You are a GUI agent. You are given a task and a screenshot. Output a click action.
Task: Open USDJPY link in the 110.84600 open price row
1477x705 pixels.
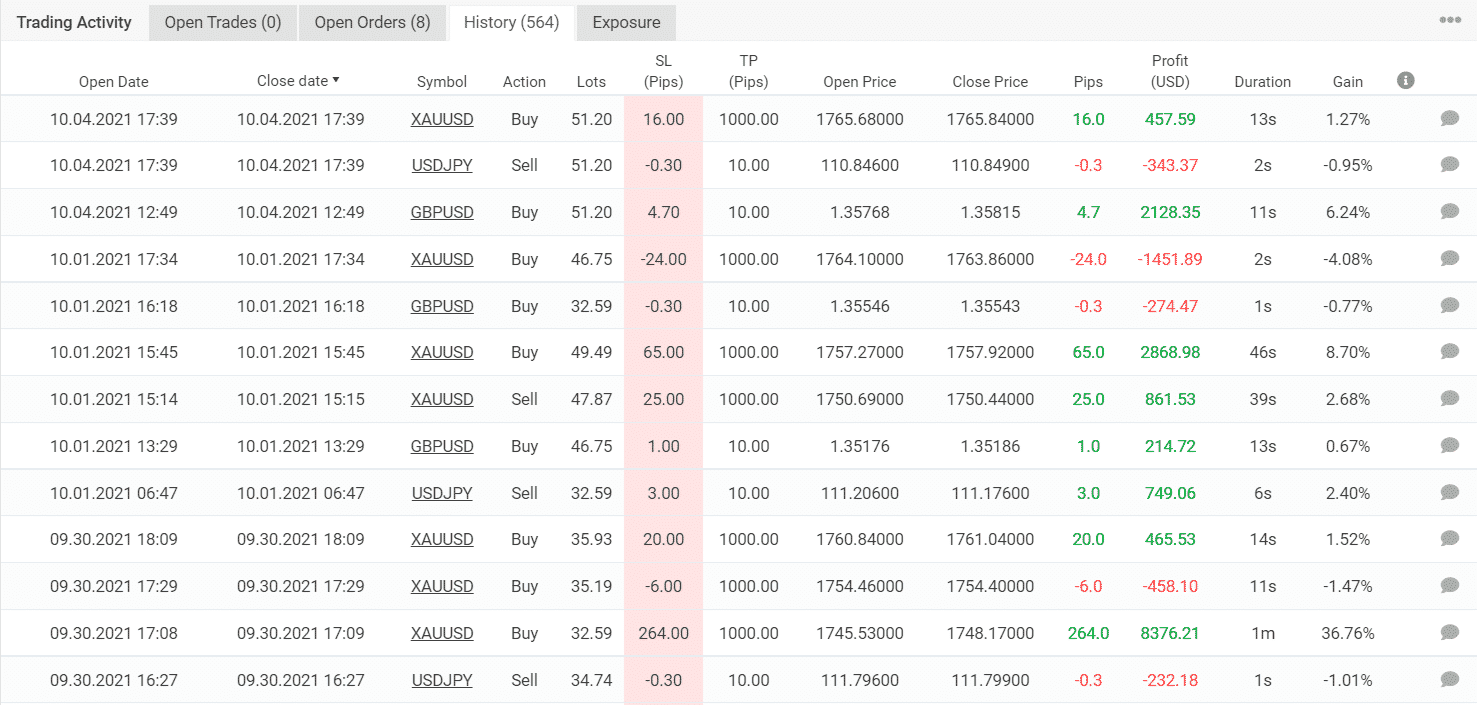click(442, 165)
